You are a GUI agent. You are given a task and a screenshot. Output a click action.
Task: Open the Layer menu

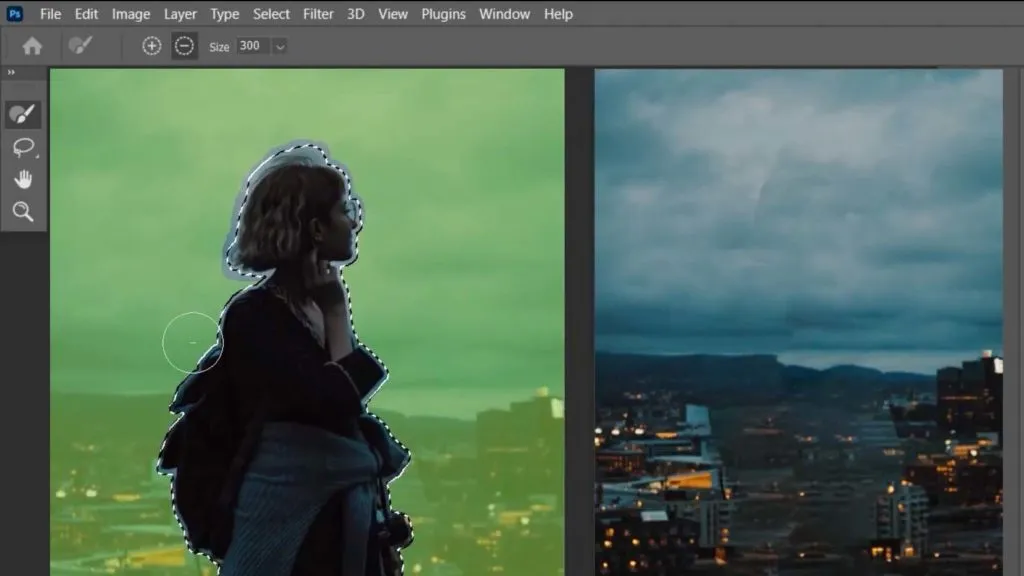pos(180,14)
